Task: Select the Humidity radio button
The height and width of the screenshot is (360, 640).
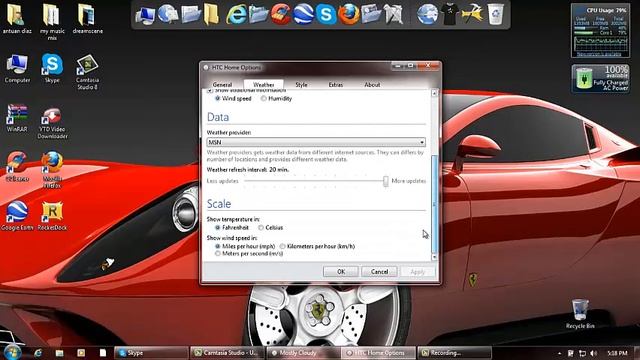Action: click(264, 98)
